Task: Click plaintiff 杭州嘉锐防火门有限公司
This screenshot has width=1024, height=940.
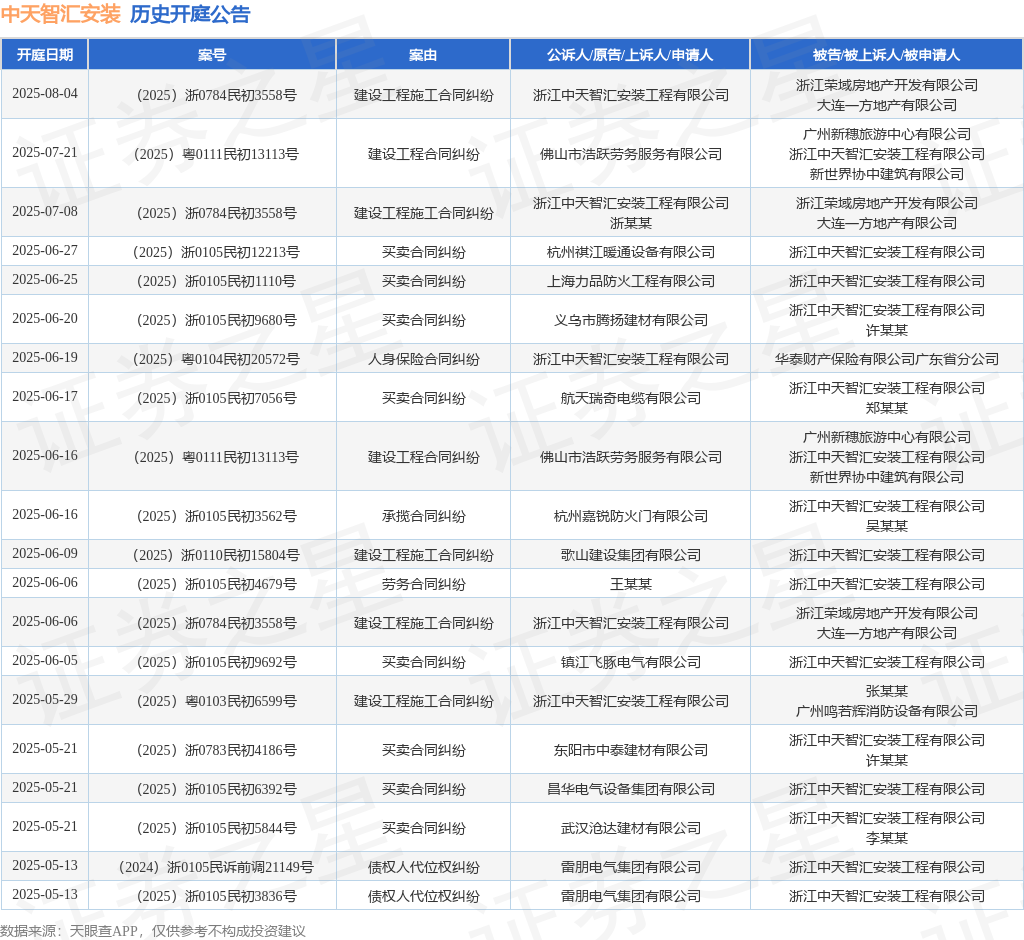Action: point(630,516)
